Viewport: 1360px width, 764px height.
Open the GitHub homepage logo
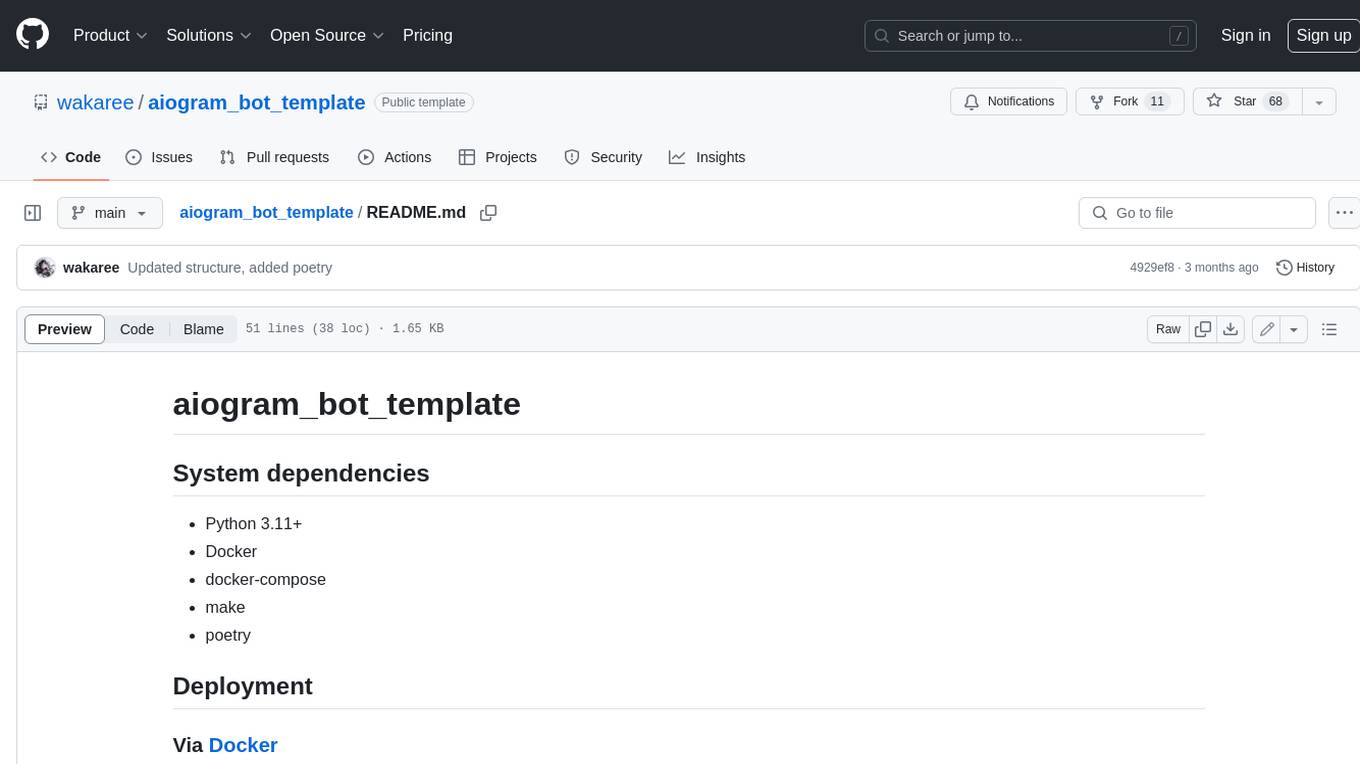[x=32, y=35]
